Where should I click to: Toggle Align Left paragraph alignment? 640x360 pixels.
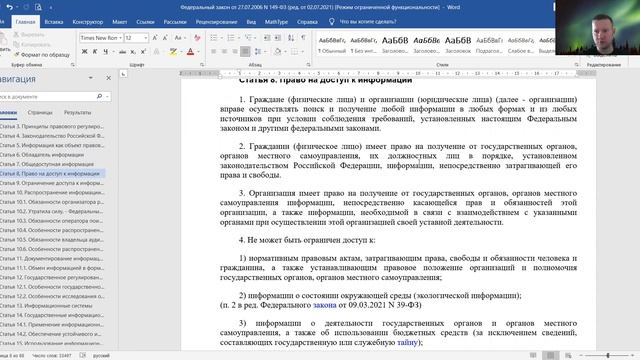coord(213,52)
